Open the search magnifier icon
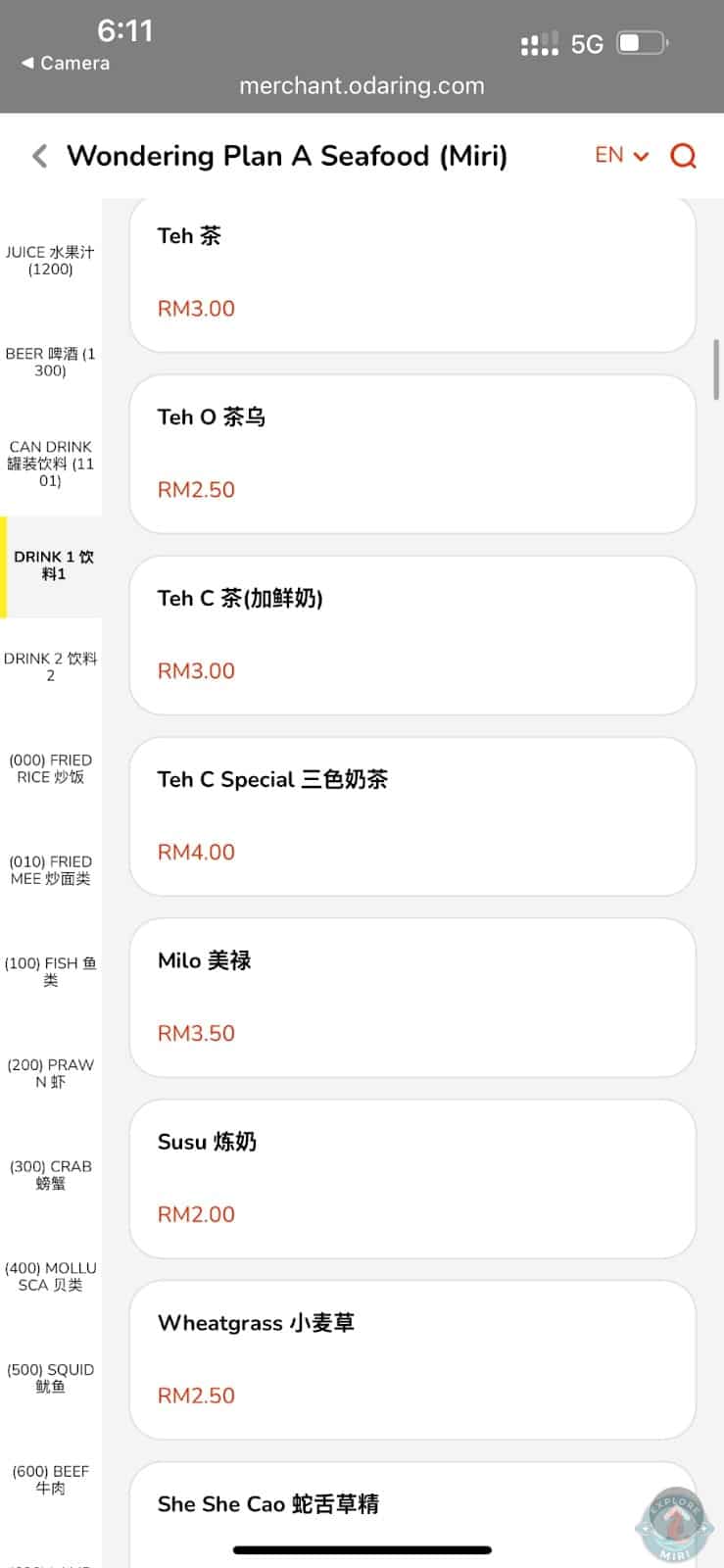724x1568 pixels. pyautogui.click(x=683, y=156)
